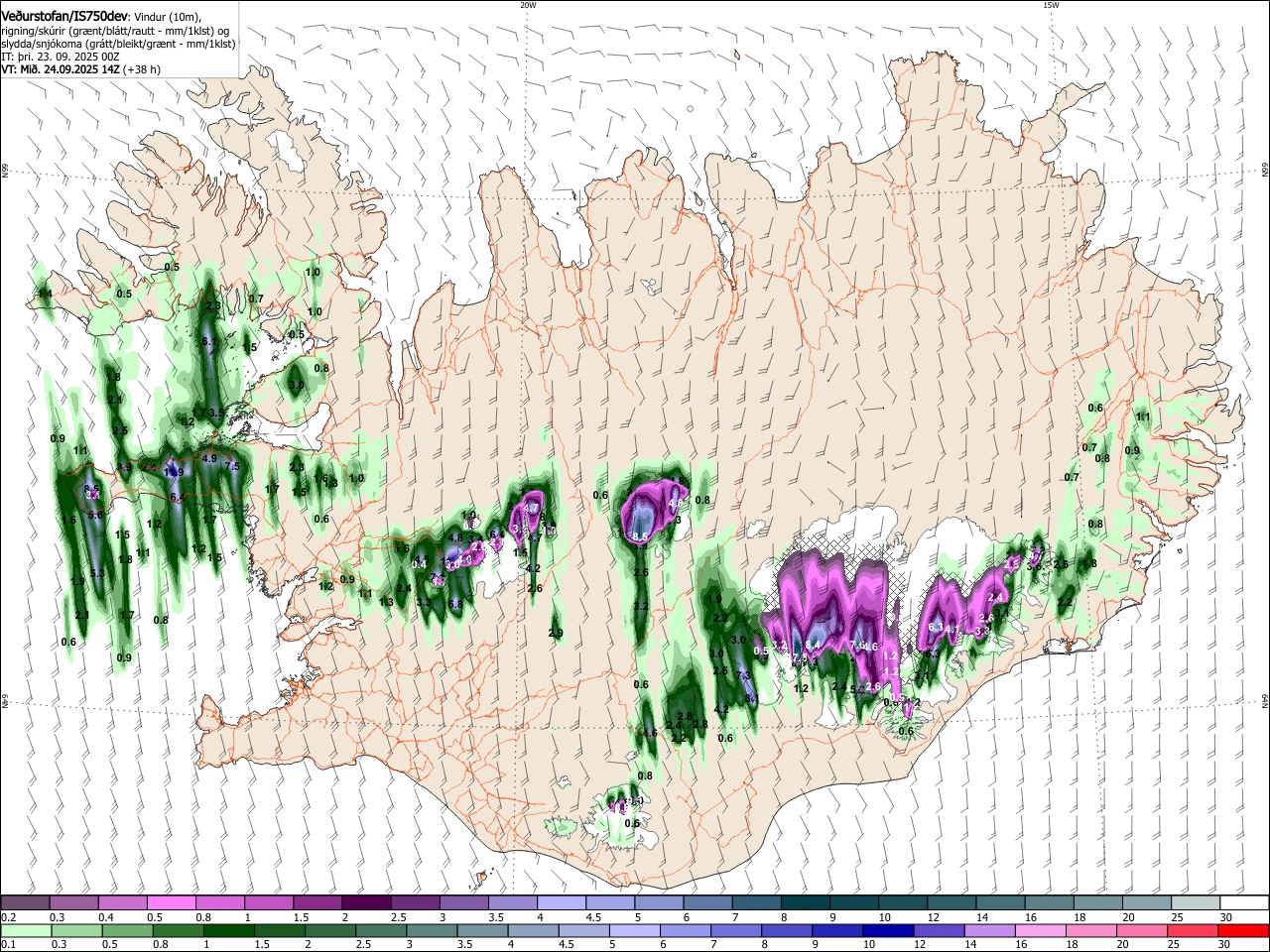Image resolution: width=1270 pixels, height=952 pixels.
Task: Click the '0.2' label under upper legend row
Action: coord(8,917)
